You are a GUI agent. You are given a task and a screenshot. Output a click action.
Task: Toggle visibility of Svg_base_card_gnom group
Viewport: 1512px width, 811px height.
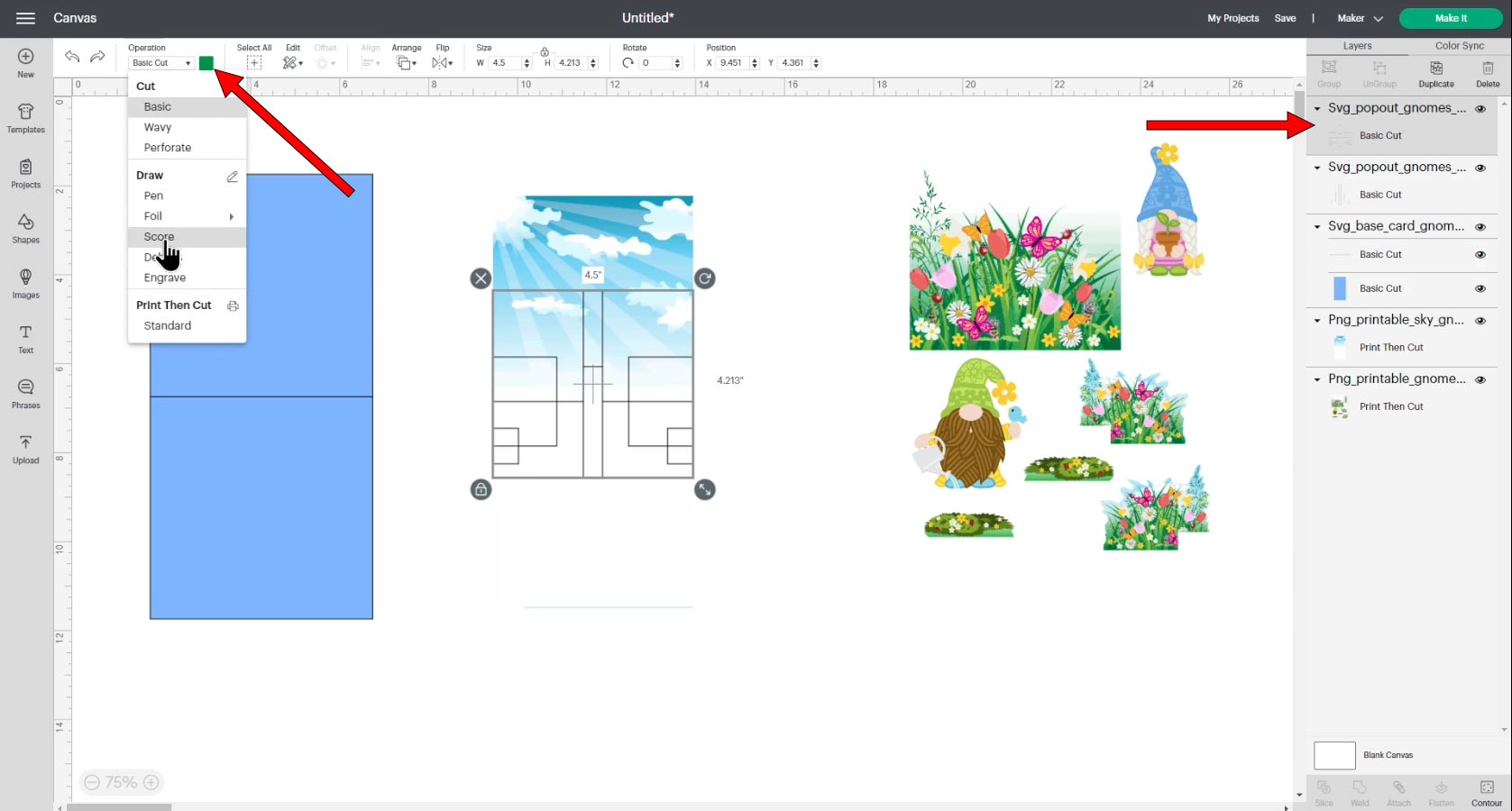point(1480,227)
